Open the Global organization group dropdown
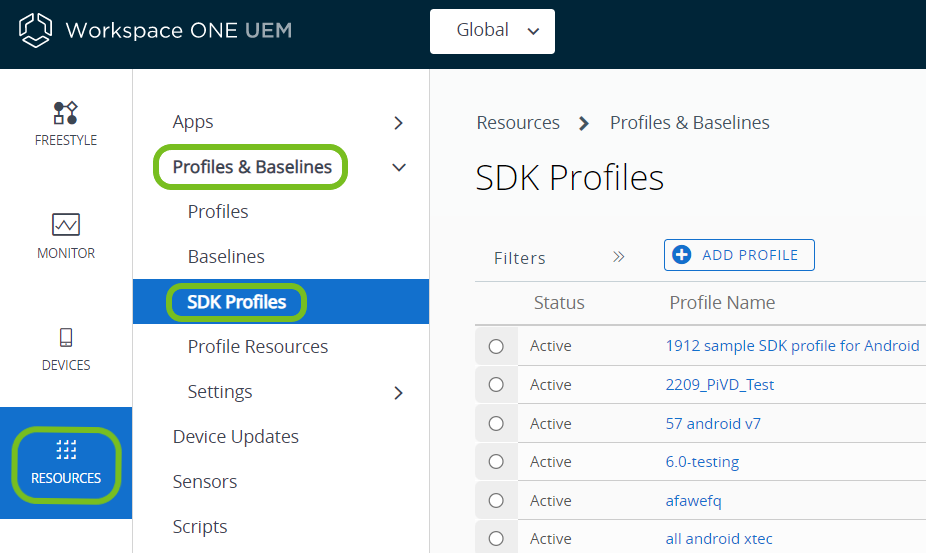Screen dimensions: 926x553 pos(492,31)
